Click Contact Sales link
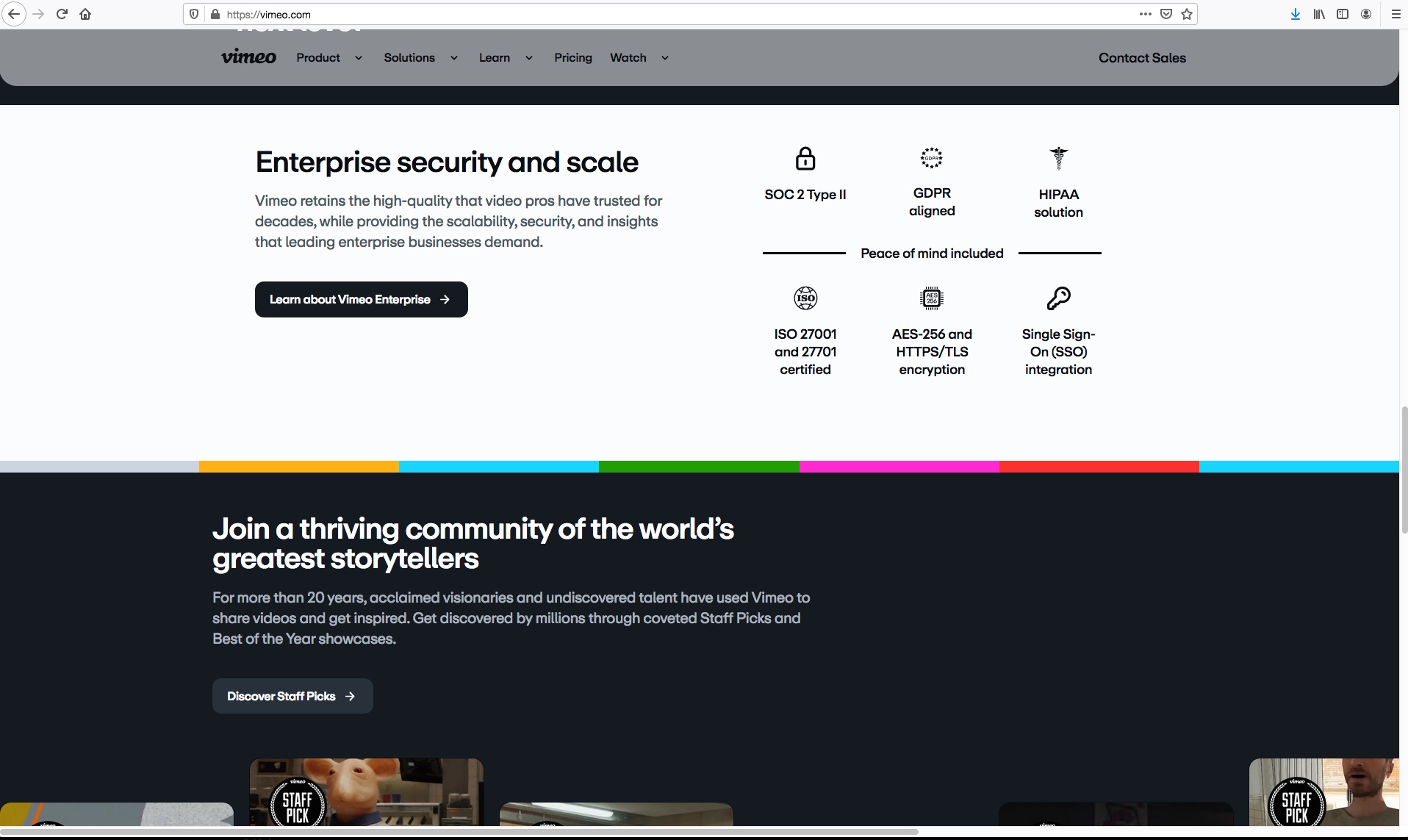Image resolution: width=1408 pixels, height=840 pixels. tap(1142, 57)
